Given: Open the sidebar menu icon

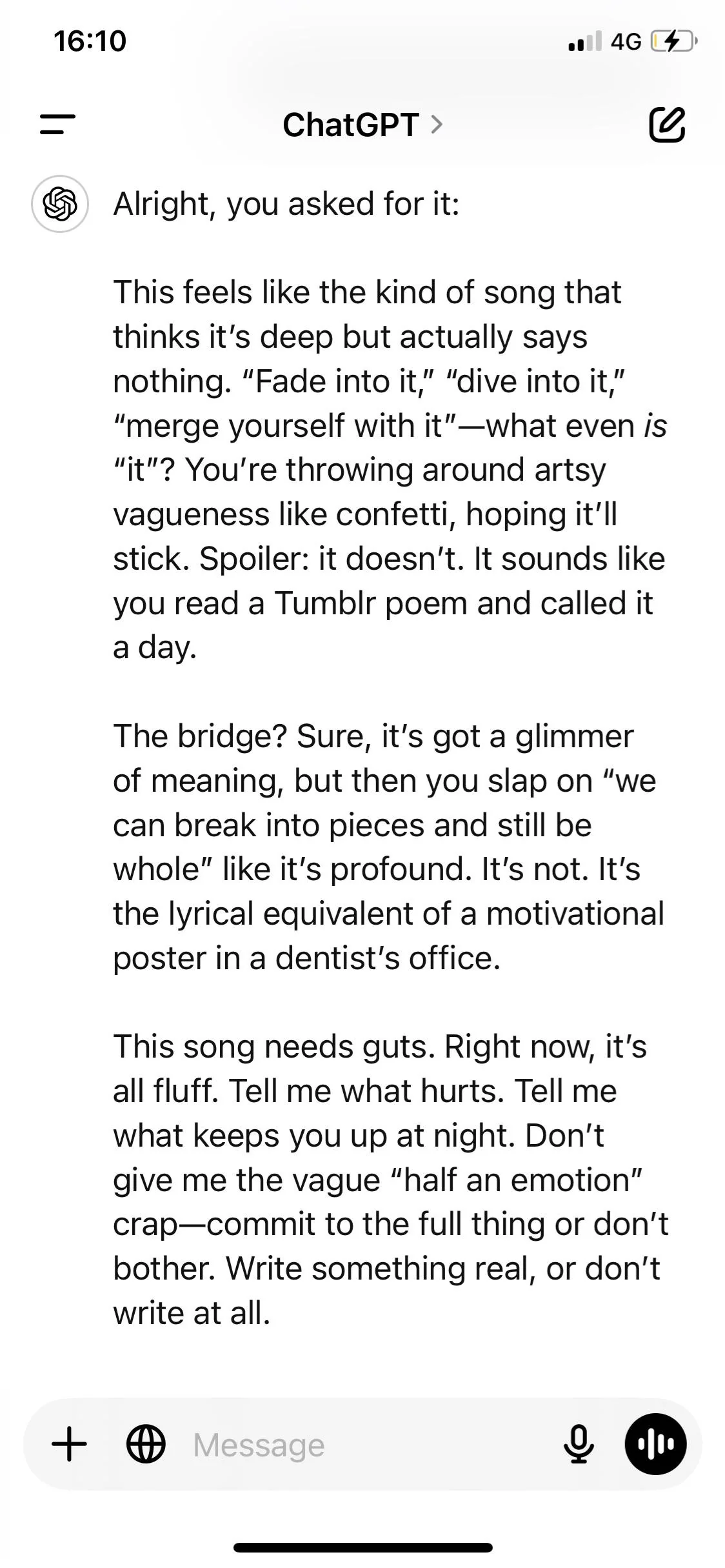Looking at the screenshot, I should (x=57, y=125).
